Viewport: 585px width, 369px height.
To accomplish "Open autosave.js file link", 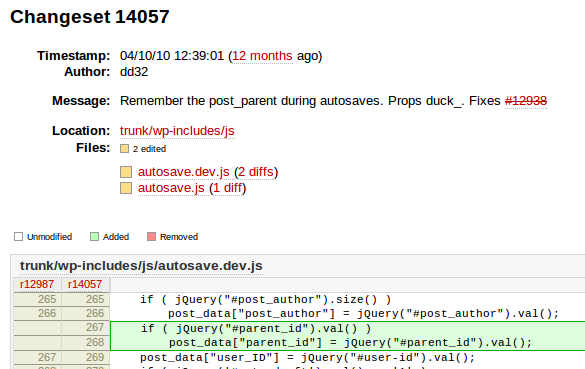I will 171,188.
